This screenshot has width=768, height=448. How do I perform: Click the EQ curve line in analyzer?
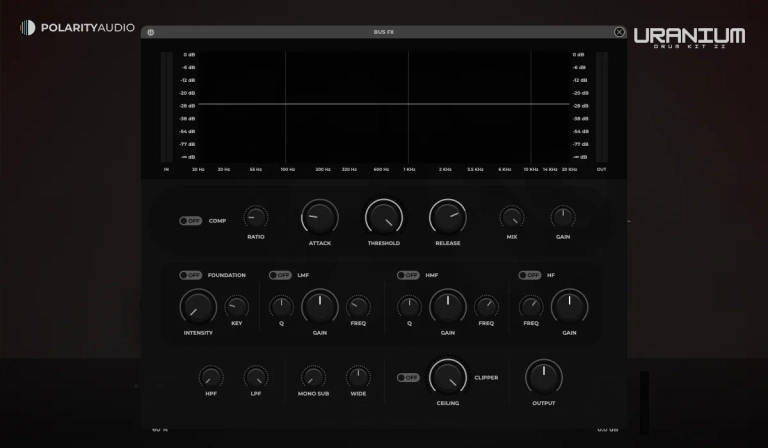[x=384, y=104]
